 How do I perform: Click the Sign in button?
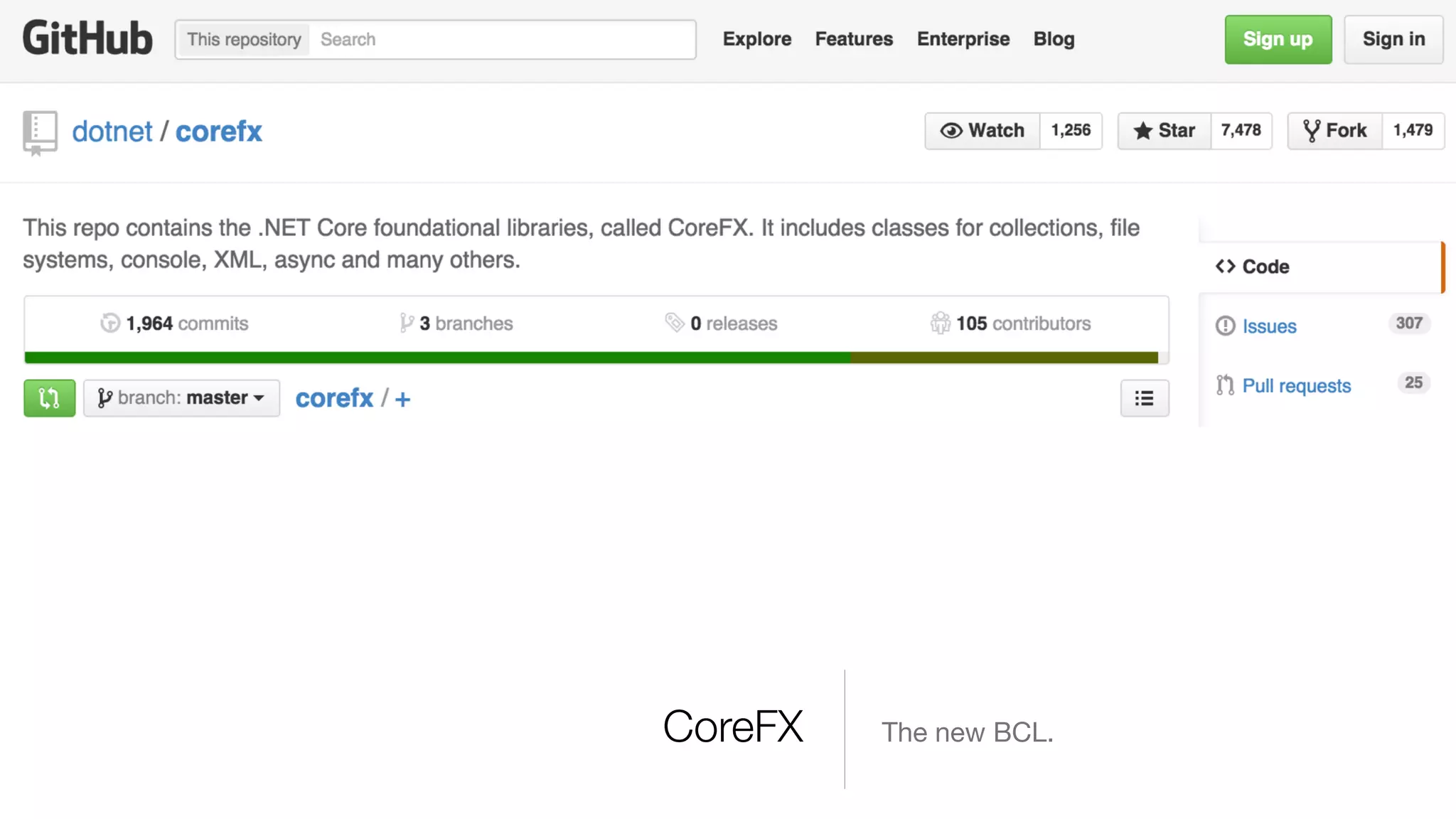(1393, 40)
